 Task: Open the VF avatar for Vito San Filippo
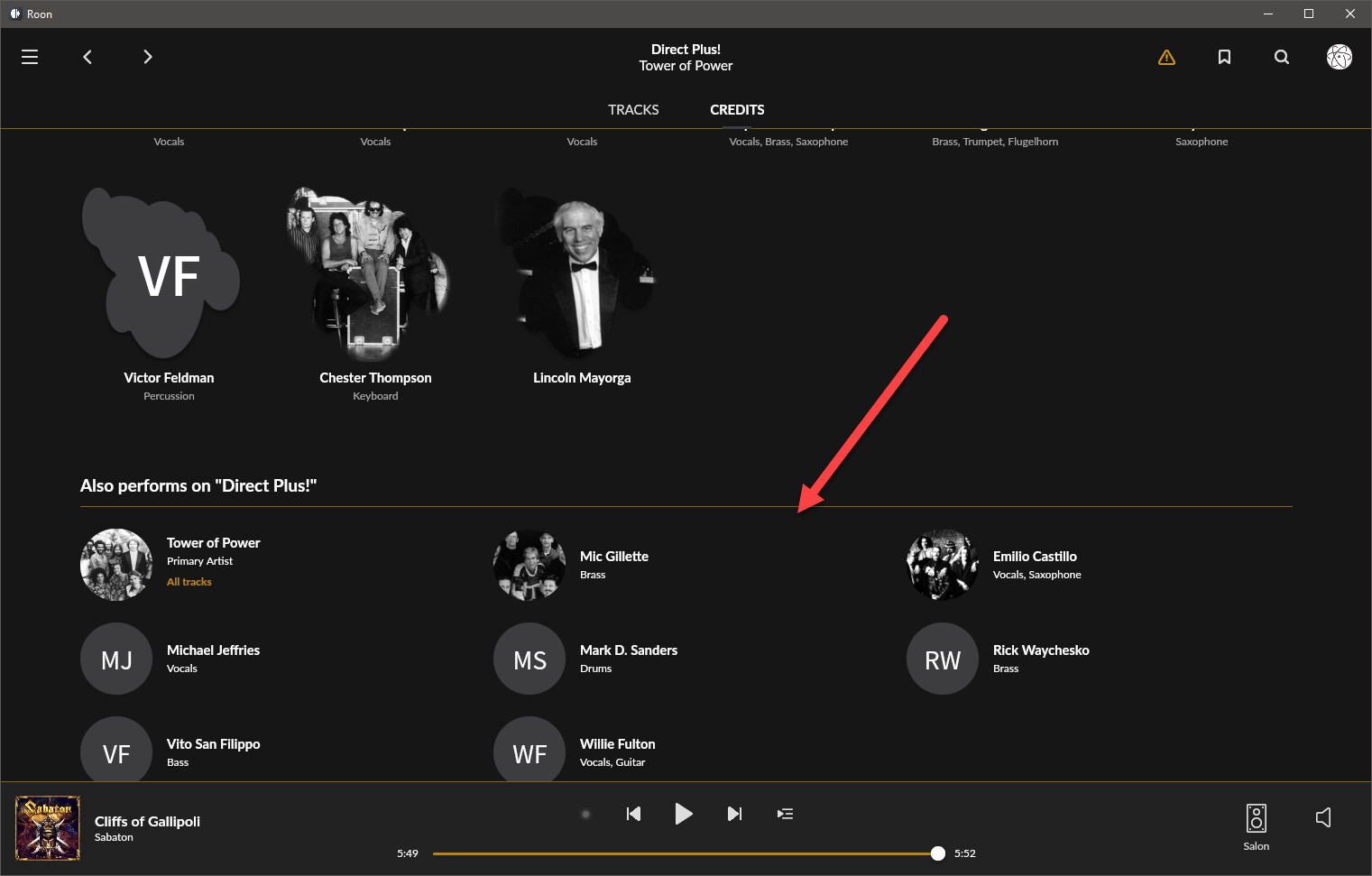(x=116, y=749)
